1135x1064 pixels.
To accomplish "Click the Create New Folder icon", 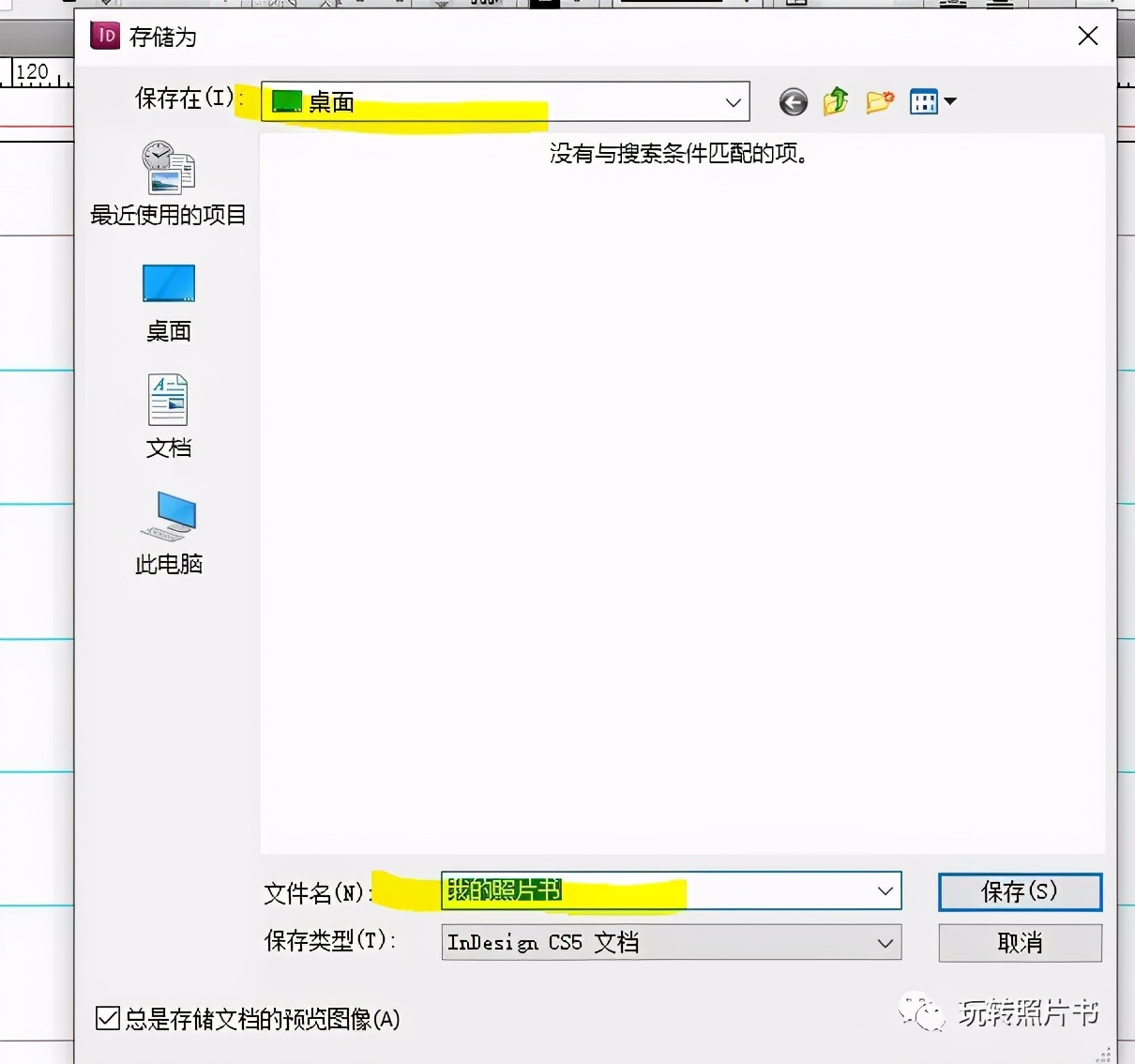I will click(x=879, y=101).
